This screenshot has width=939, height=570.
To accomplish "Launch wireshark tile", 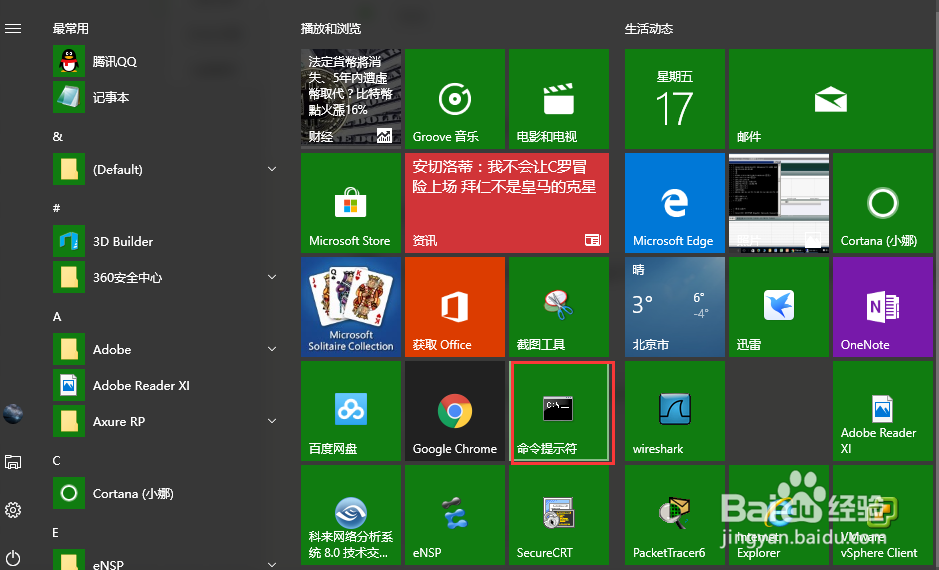I will tap(675, 411).
